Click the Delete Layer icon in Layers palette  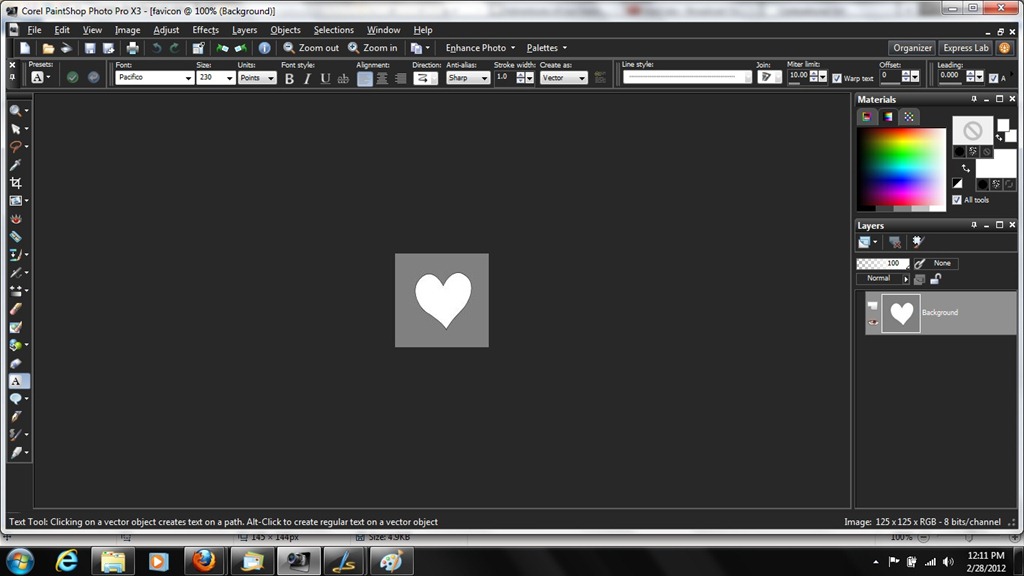click(x=895, y=242)
